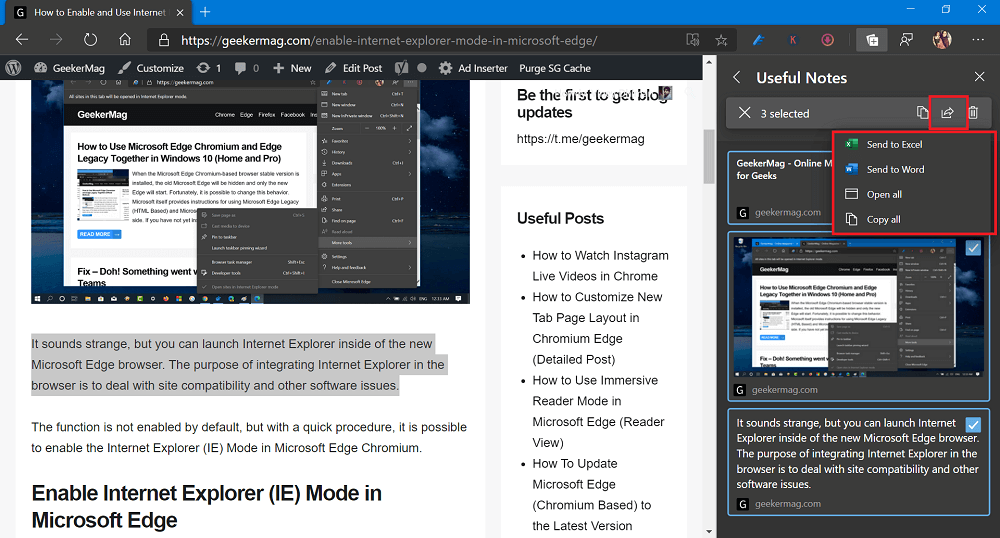1000x538 pixels.
Task: Click the WordPress logo in admin bar
Action: pos(13,68)
